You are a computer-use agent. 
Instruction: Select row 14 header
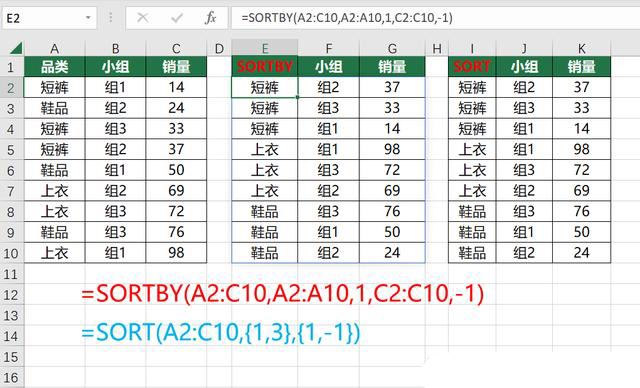click(11, 336)
